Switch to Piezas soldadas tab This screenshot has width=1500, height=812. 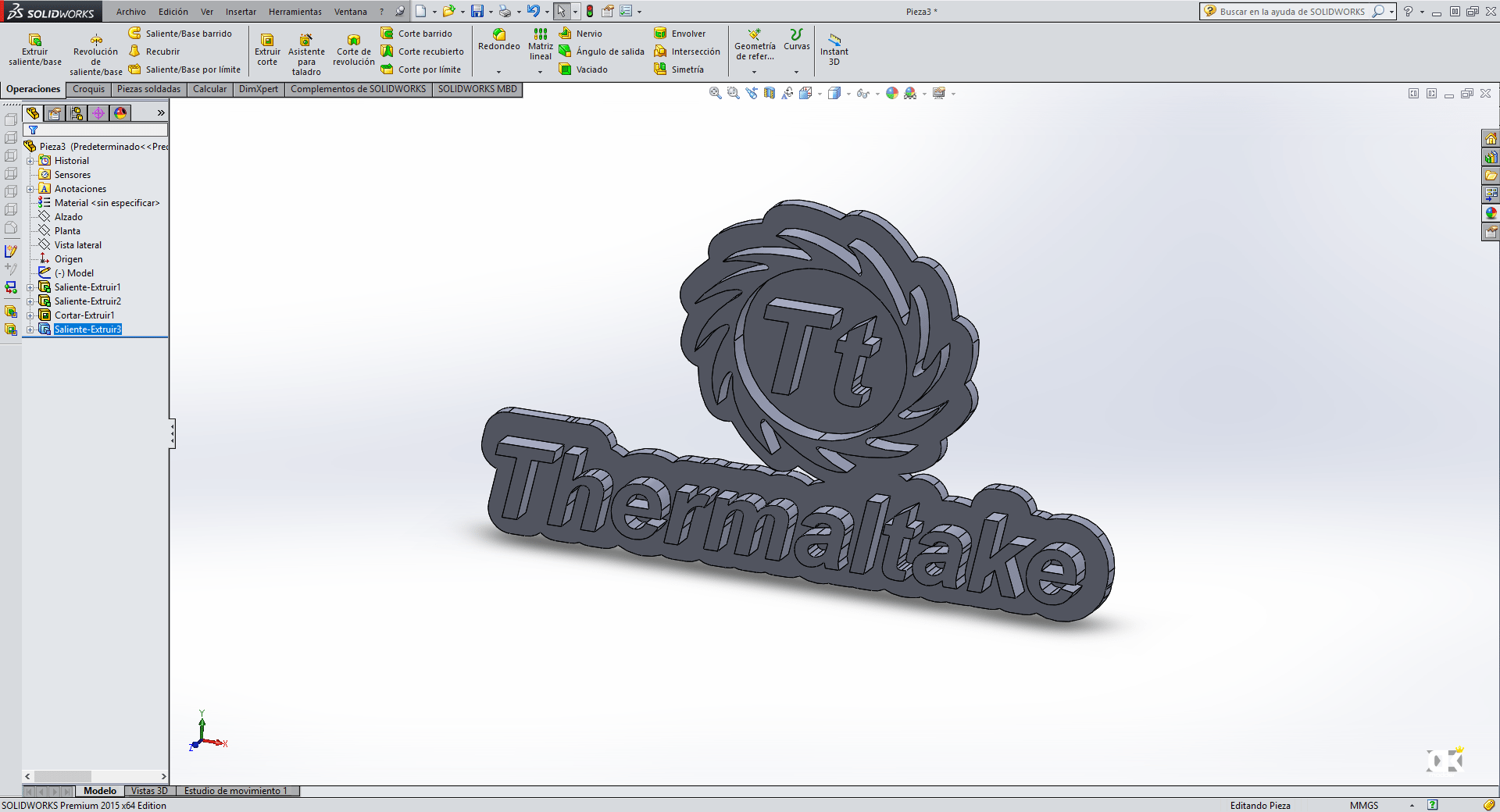[x=148, y=89]
